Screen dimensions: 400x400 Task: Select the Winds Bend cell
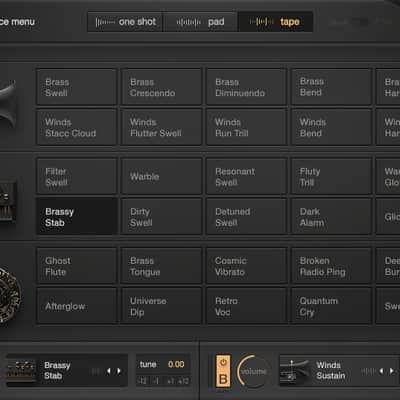tap(331, 127)
